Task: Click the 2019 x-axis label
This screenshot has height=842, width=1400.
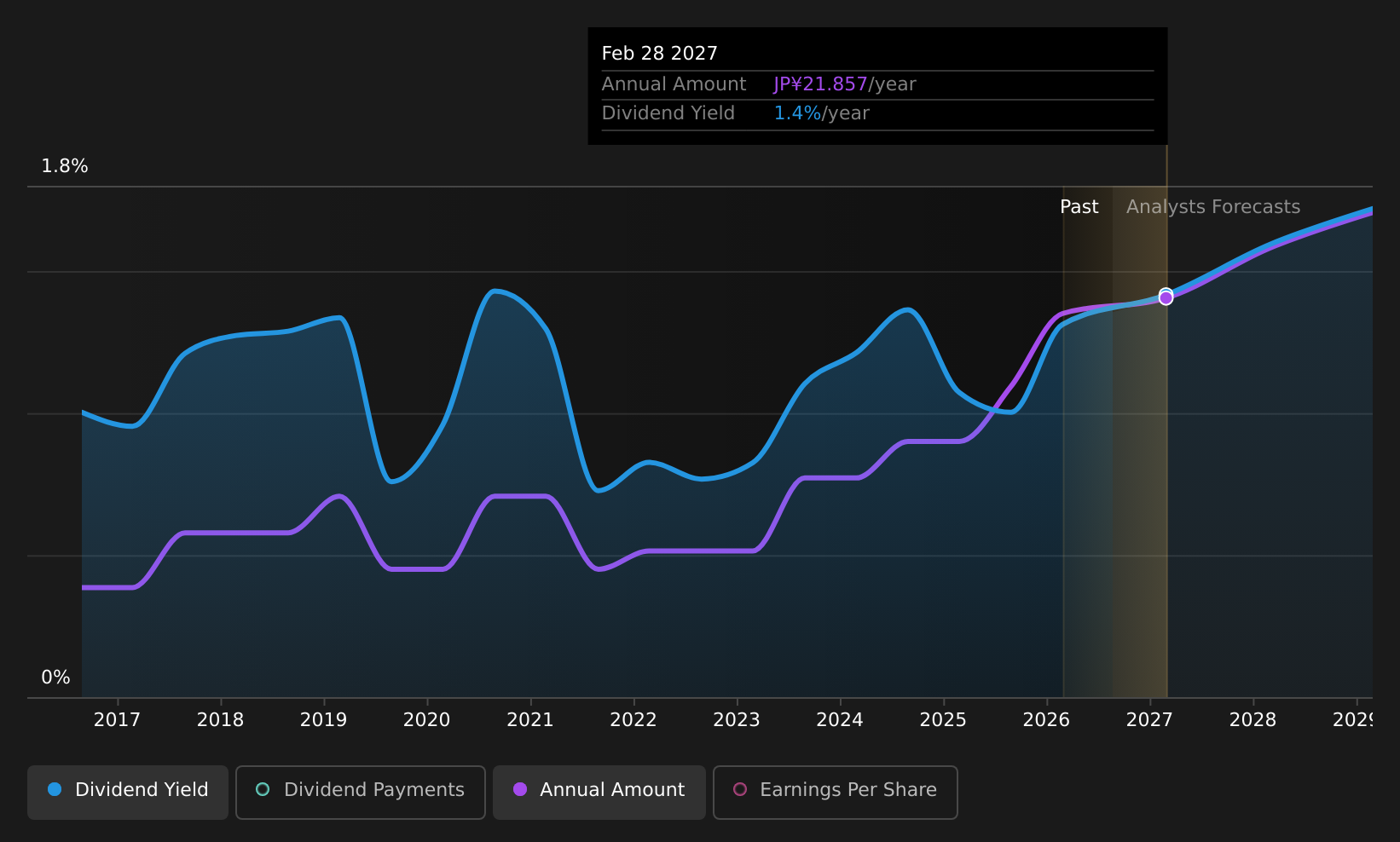Action: (x=323, y=720)
